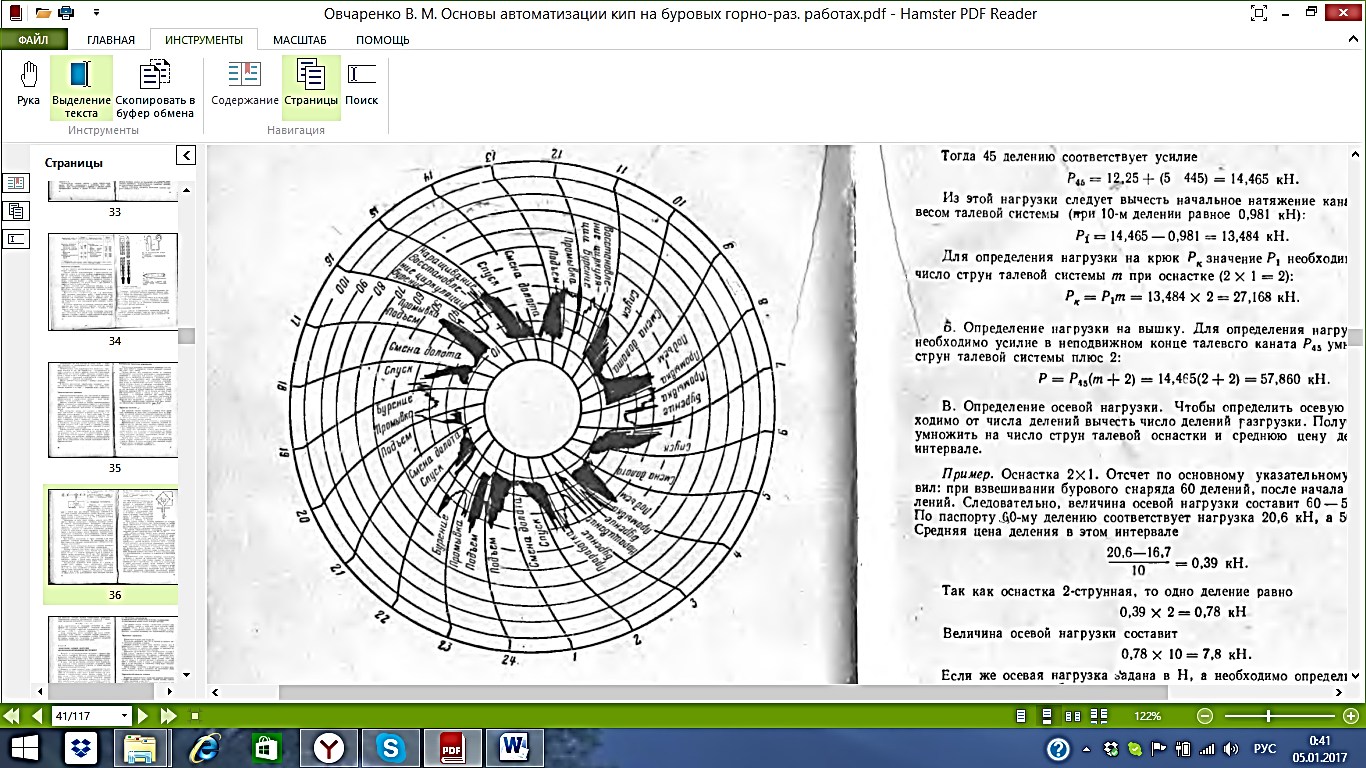Activate the Выделение текста tool

[x=81, y=86]
